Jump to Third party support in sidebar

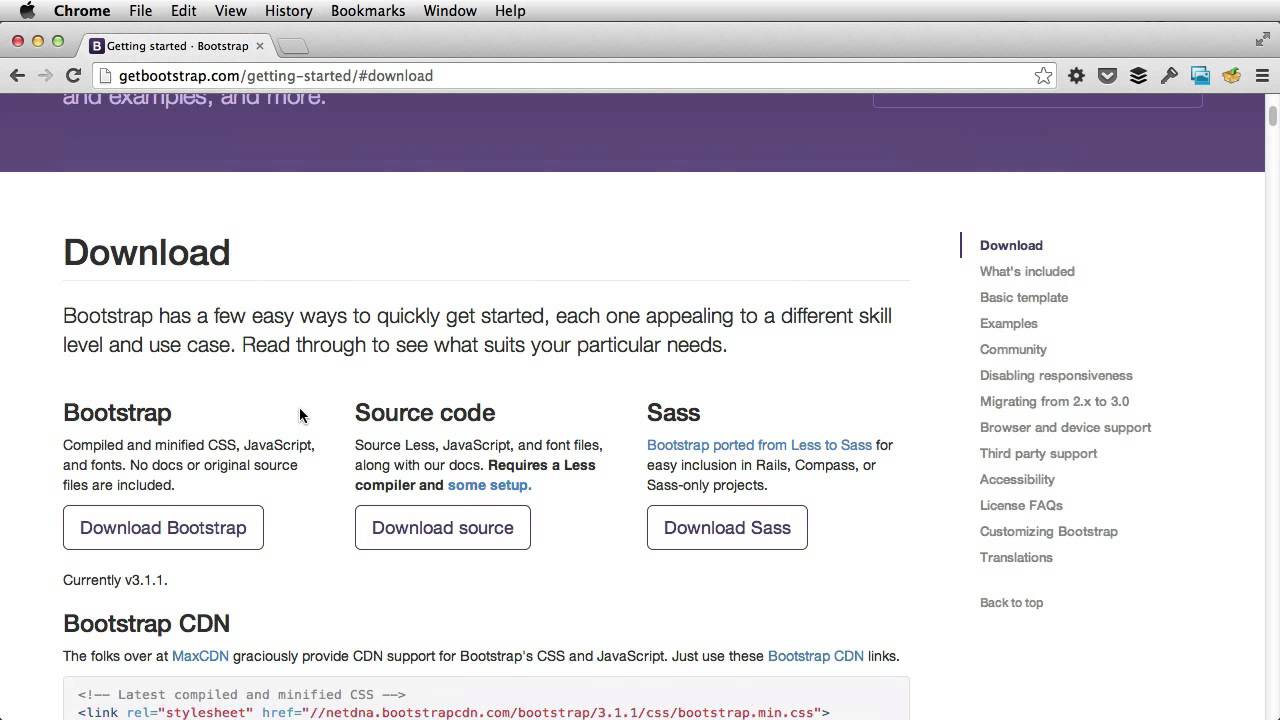point(1038,453)
